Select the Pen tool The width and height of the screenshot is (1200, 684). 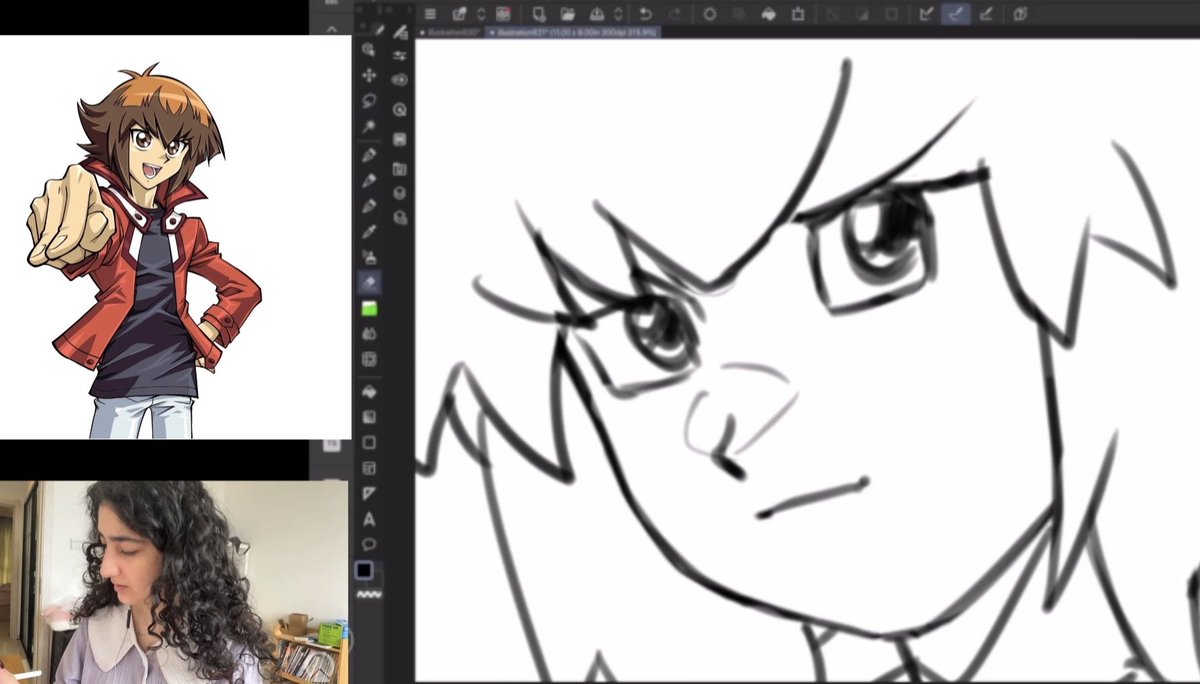pyautogui.click(x=369, y=155)
